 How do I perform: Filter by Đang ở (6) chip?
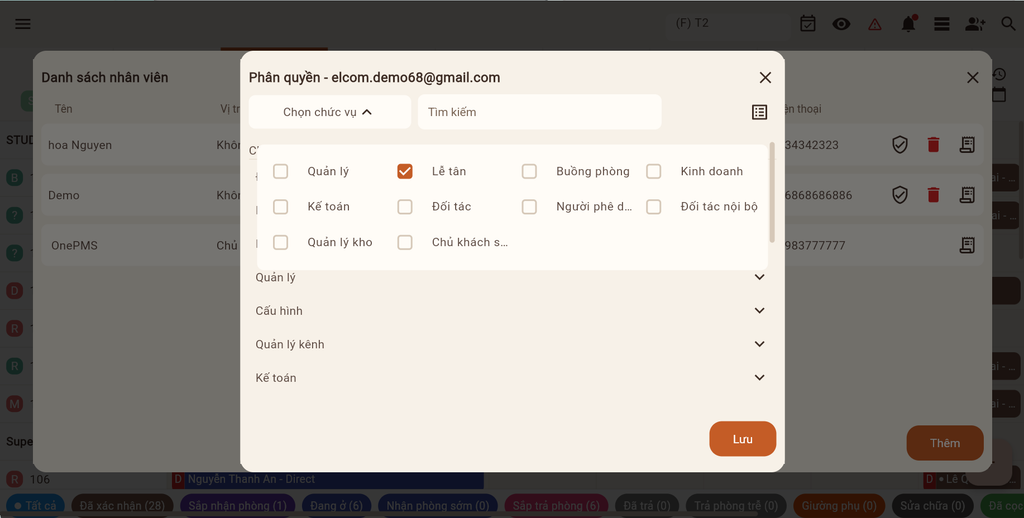coord(336,506)
